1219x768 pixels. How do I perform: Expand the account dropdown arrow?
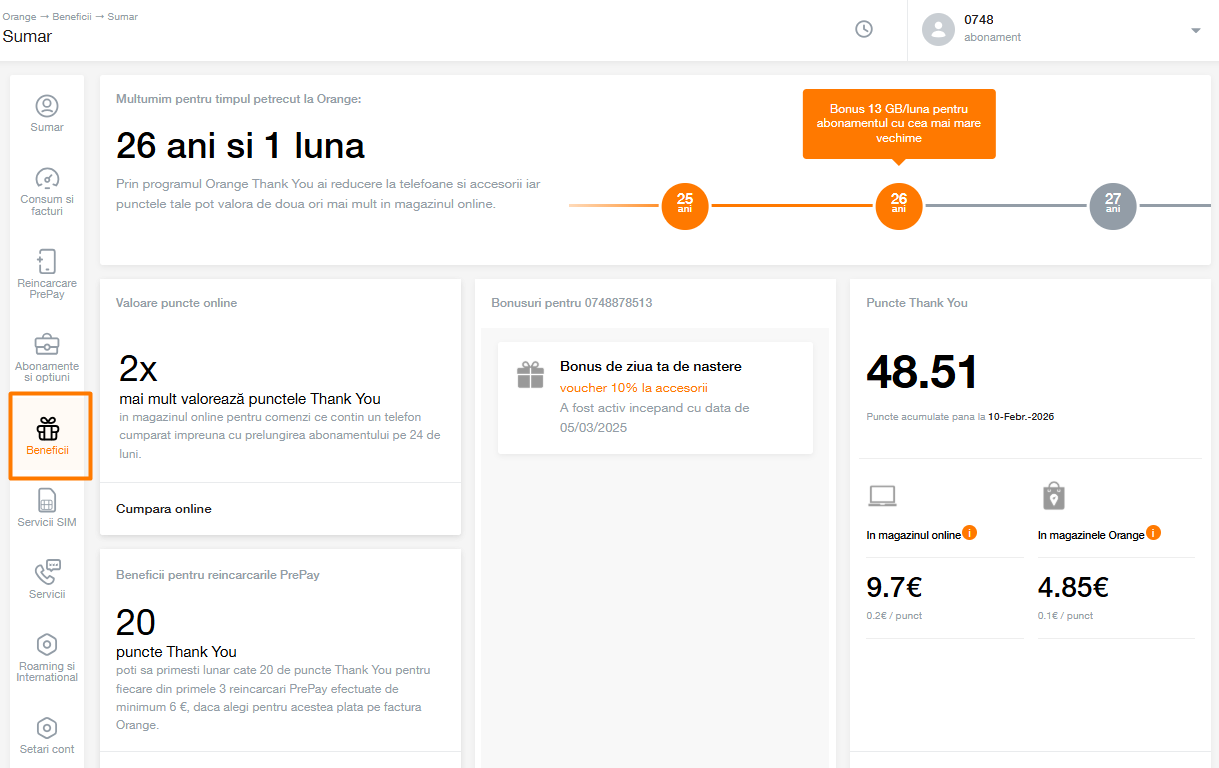point(1195,30)
